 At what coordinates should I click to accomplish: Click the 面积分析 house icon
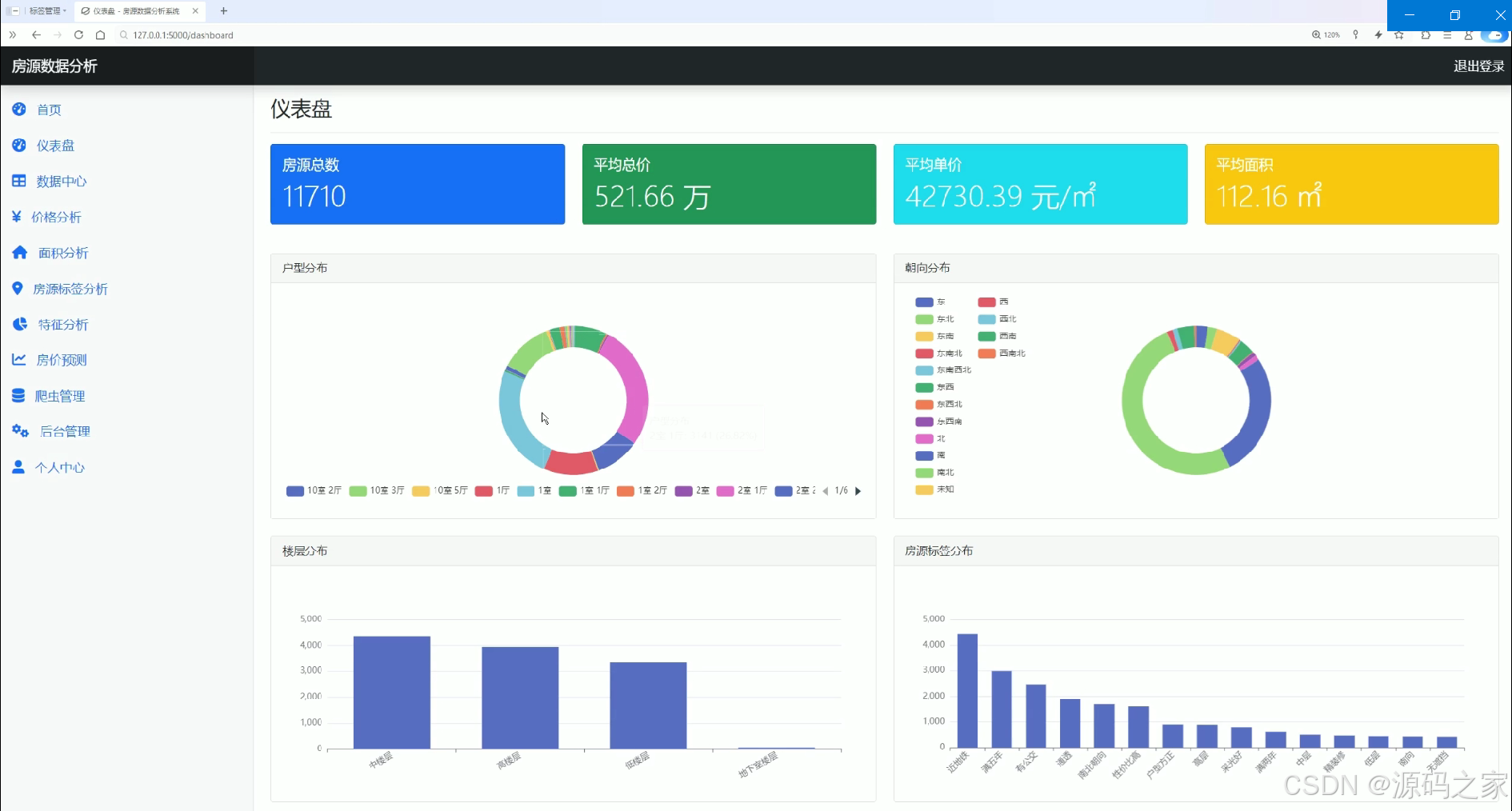pyautogui.click(x=20, y=253)
